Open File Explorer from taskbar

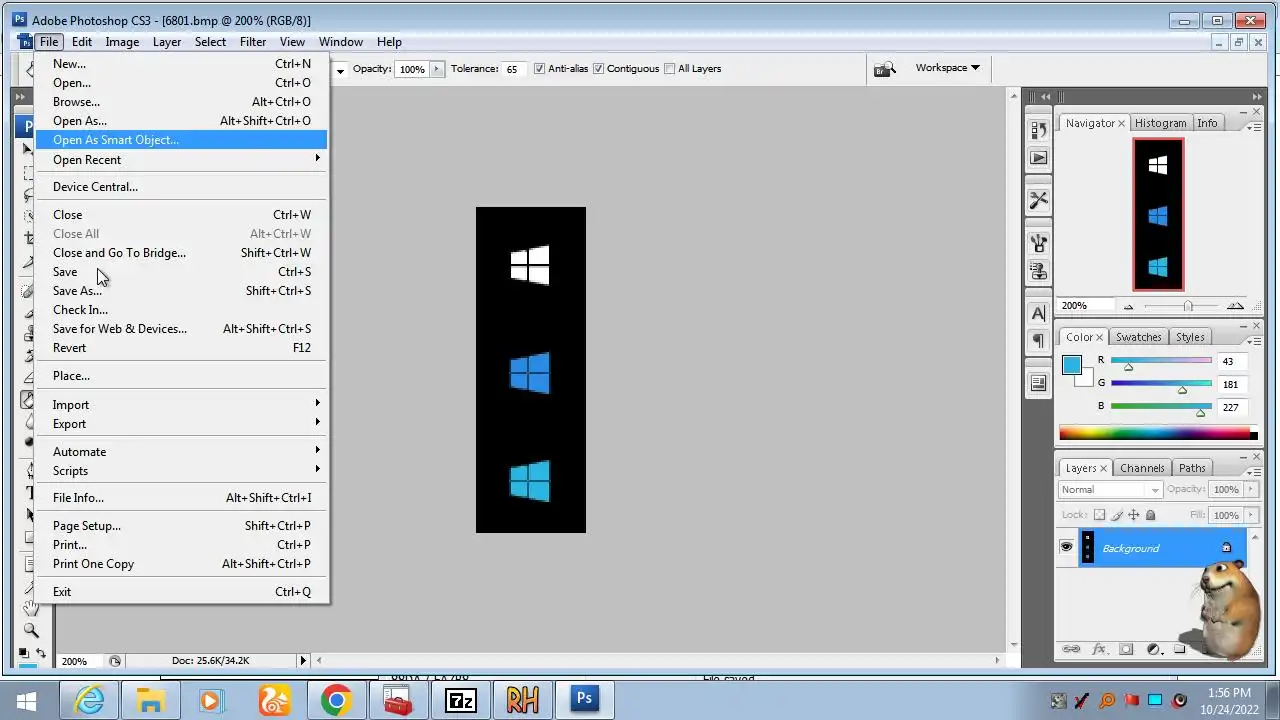tap(150, 700)
